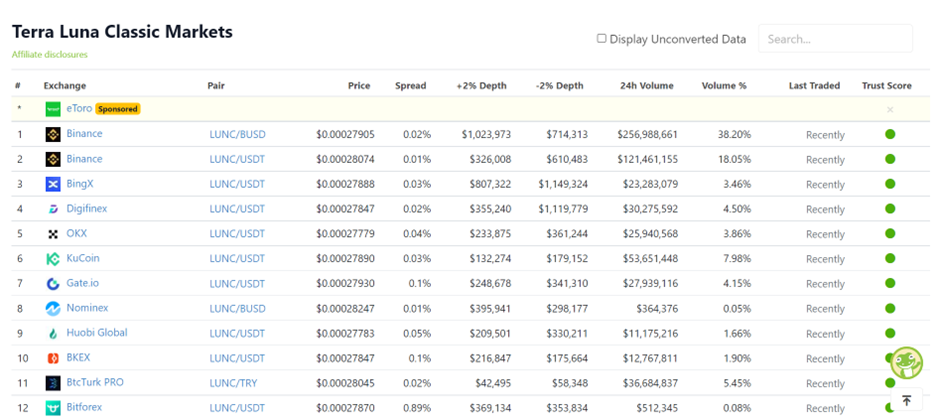This screenshot has width=940, height=417.
Task: Click the eToro exchange logo icon
Action: point(53,109)
